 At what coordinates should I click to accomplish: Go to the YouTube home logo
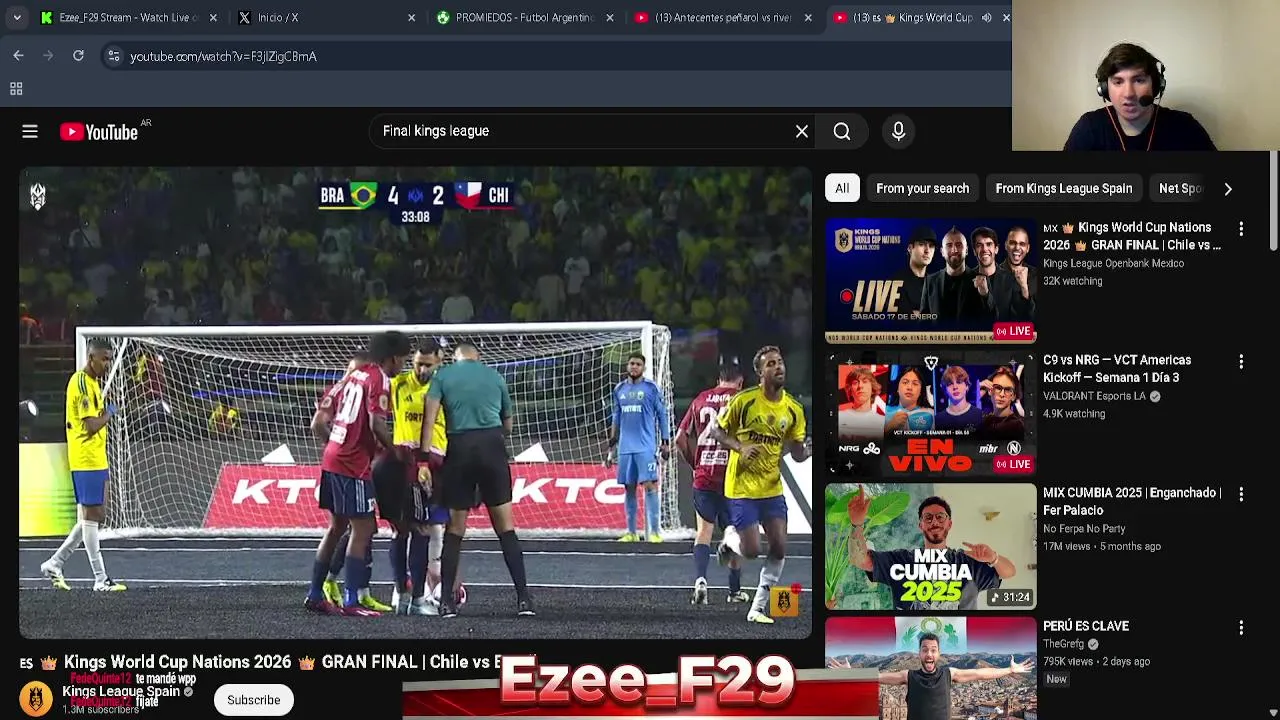click(99, 131)
